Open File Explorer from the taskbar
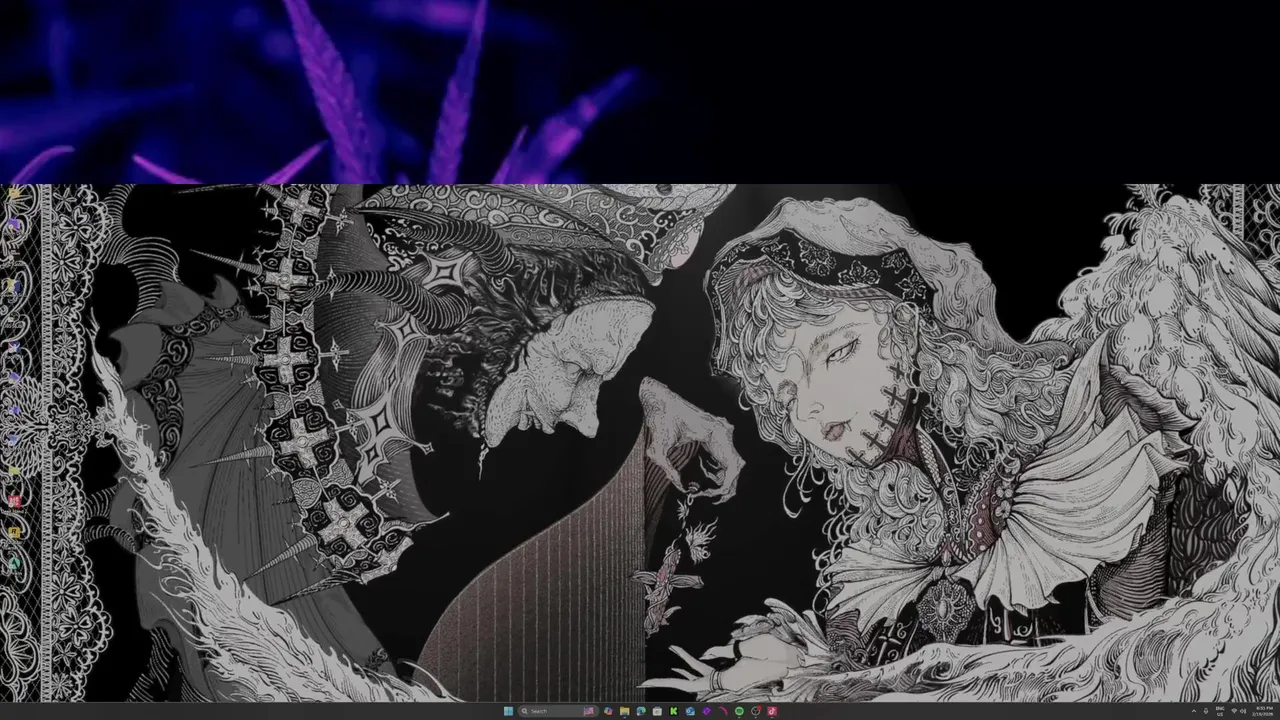The image size is (1280, 720). point(625,711)
